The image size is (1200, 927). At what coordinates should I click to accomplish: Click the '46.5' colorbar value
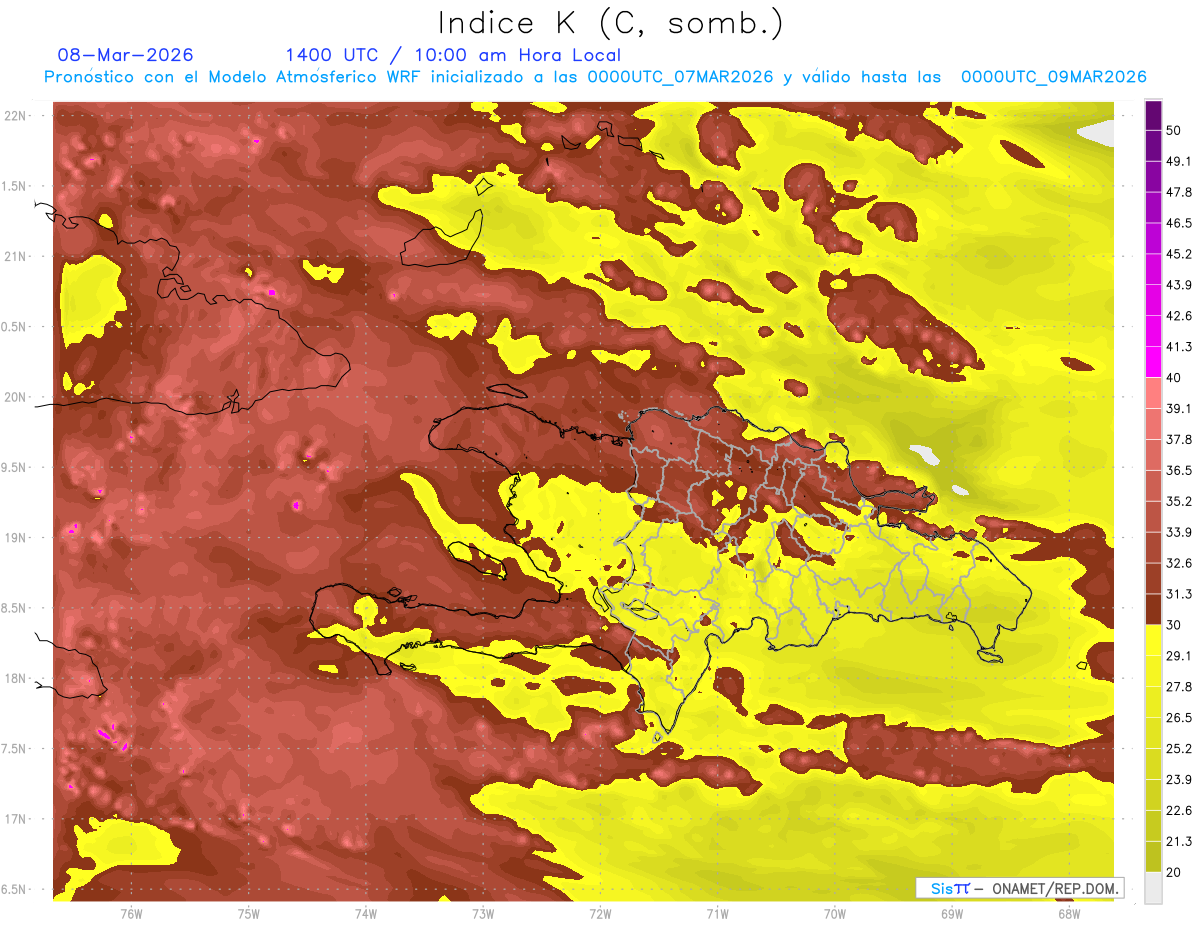tap(1179, 223)
